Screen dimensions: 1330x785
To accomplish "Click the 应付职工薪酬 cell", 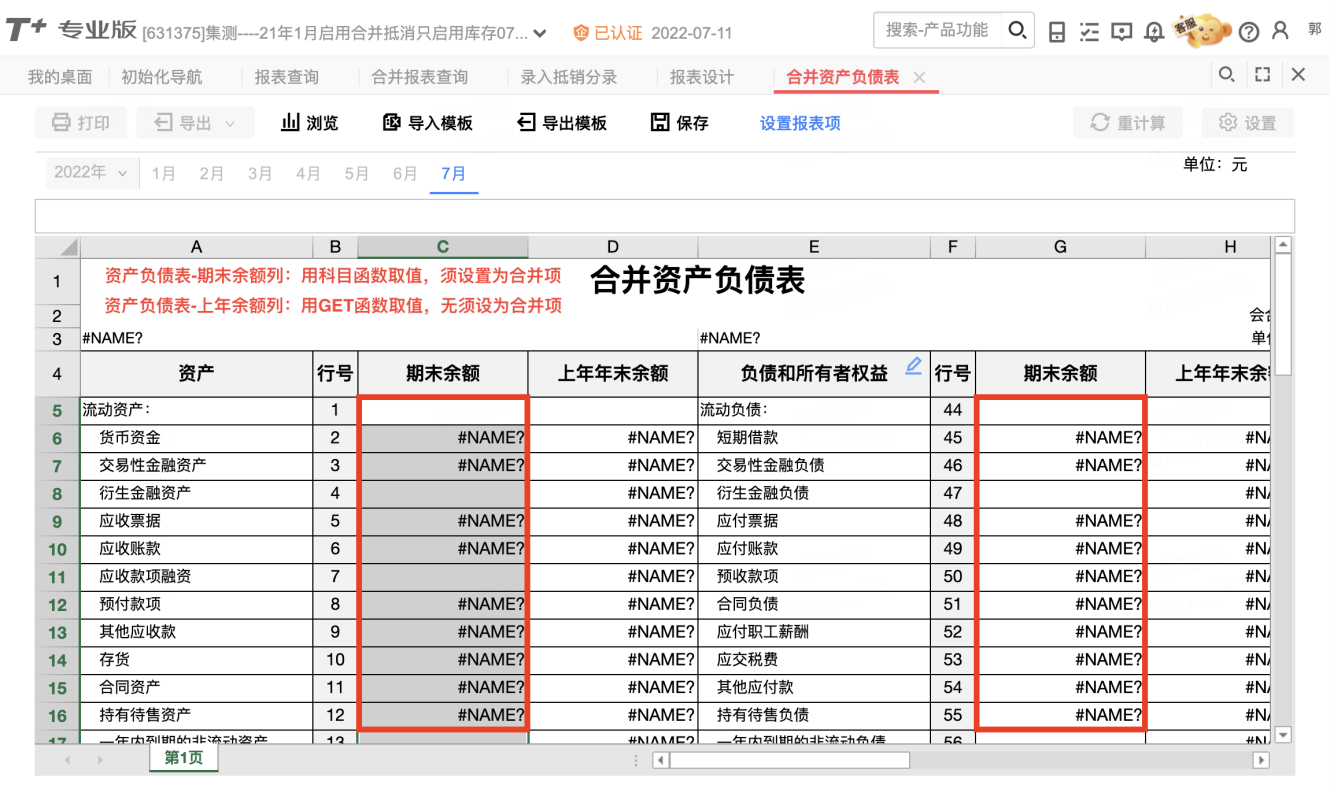I will tap(814, 632).
